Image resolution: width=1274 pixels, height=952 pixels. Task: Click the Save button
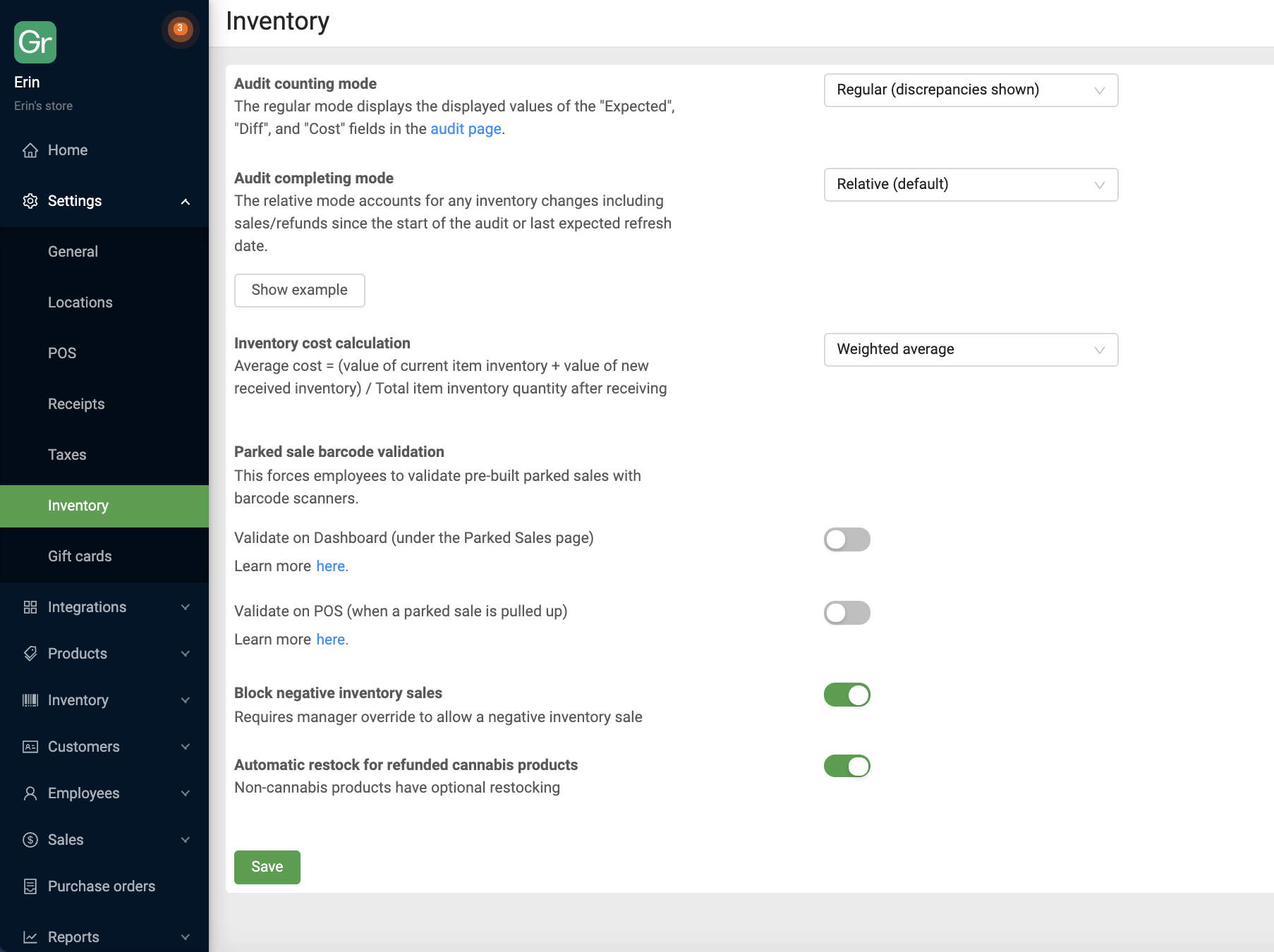267,867
